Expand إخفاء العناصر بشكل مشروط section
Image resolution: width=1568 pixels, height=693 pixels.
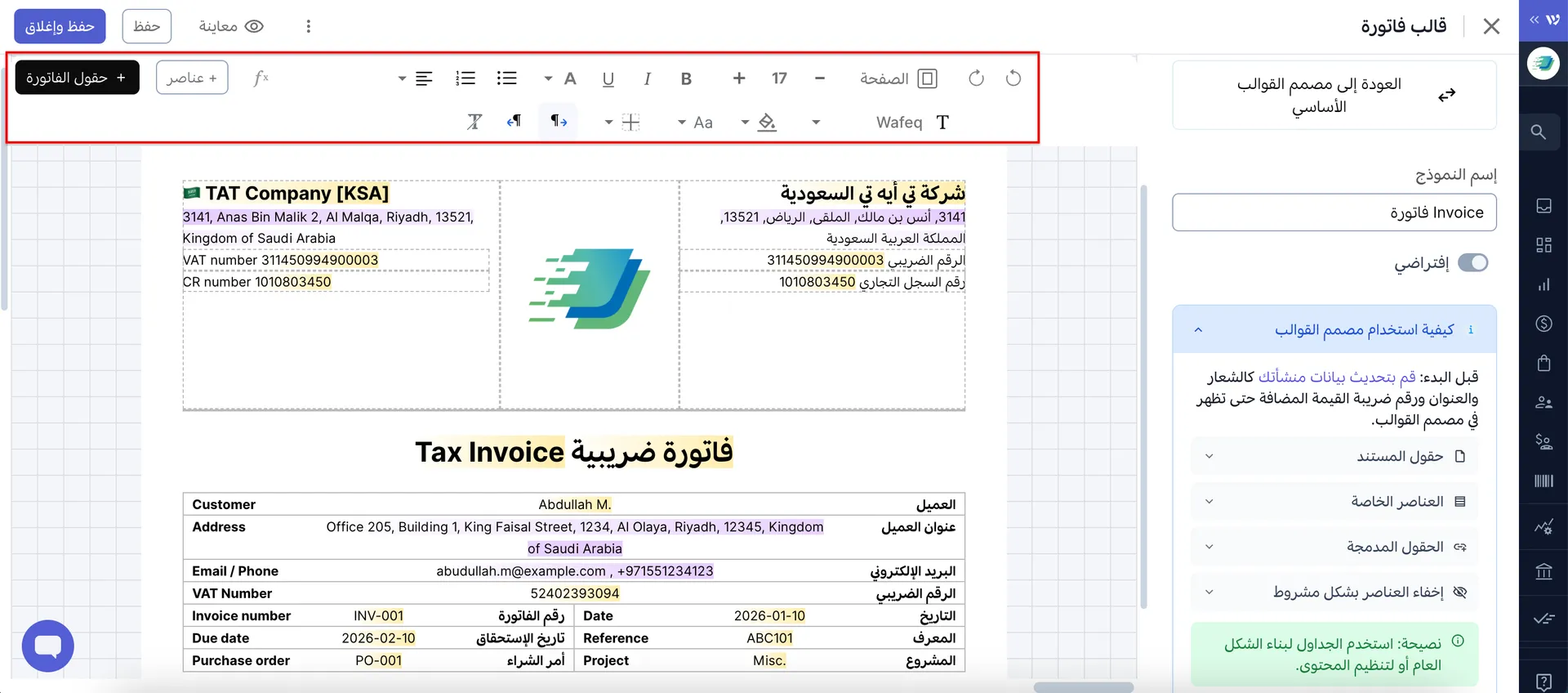(1334, 592)
